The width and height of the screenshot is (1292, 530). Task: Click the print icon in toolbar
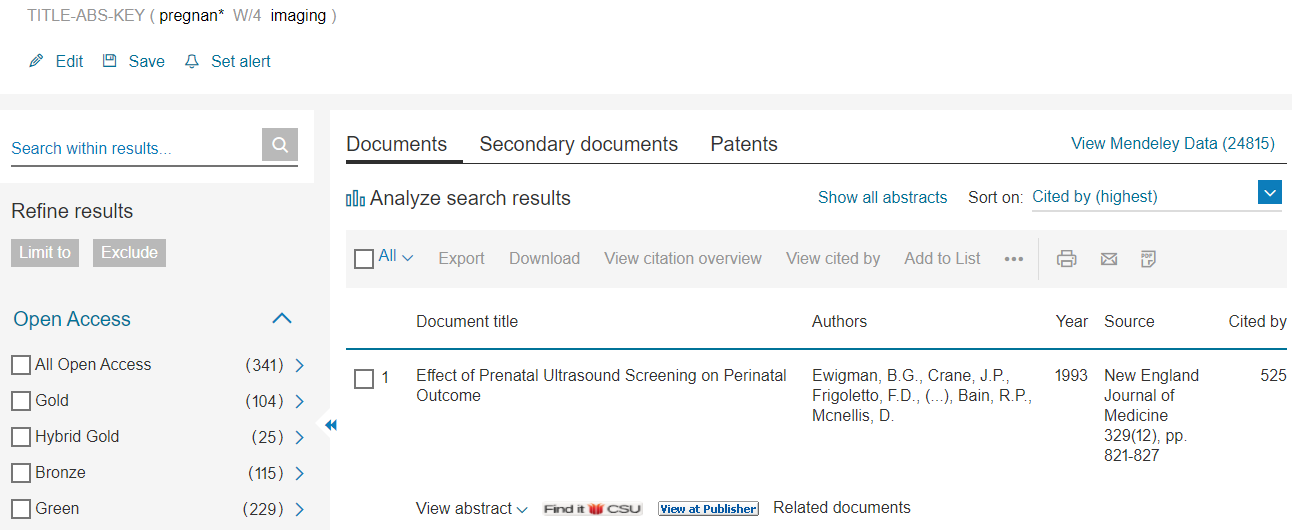1067,259
